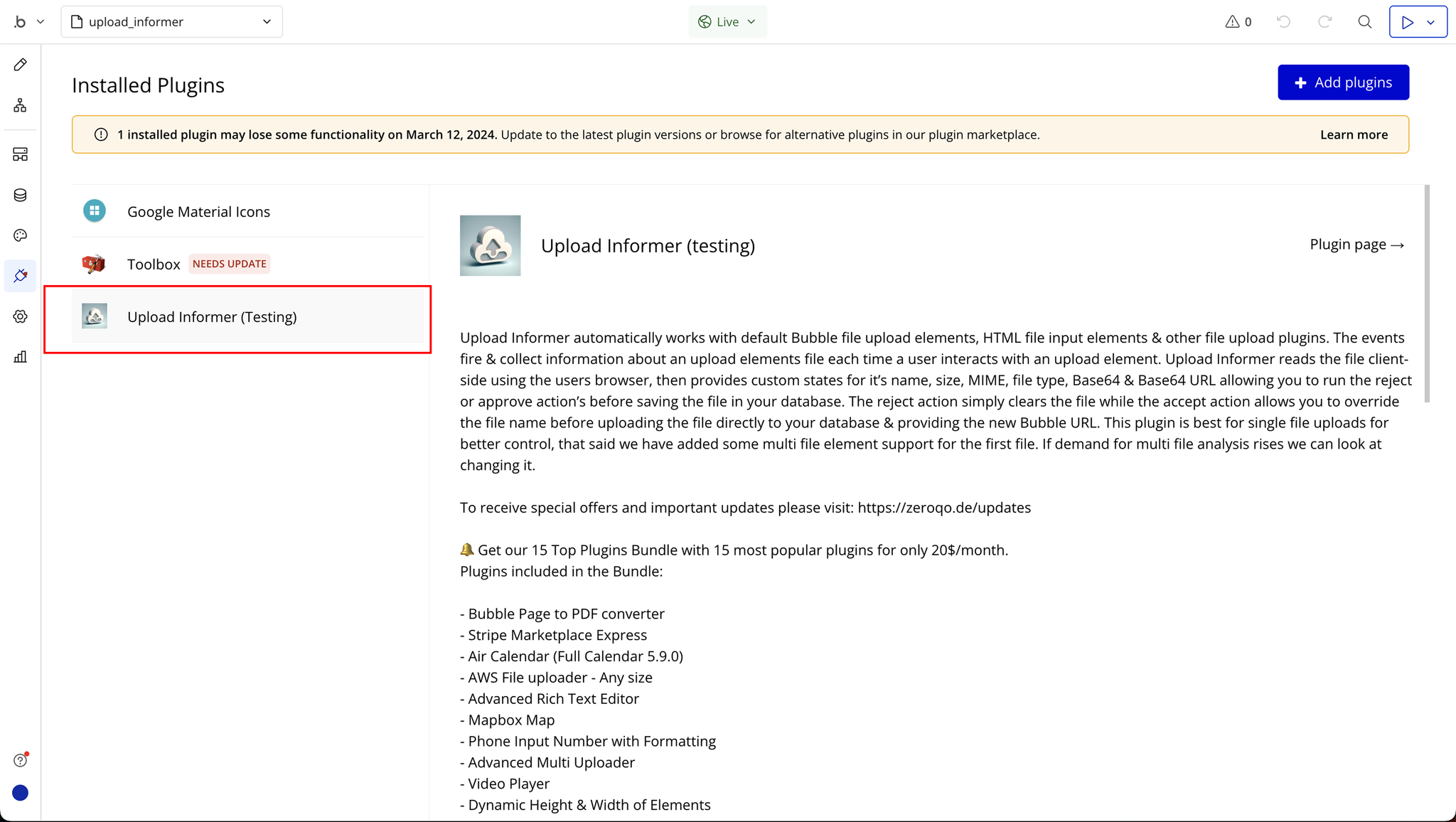
Task: Open the Live version dropdown
Action: coord(727,22)
